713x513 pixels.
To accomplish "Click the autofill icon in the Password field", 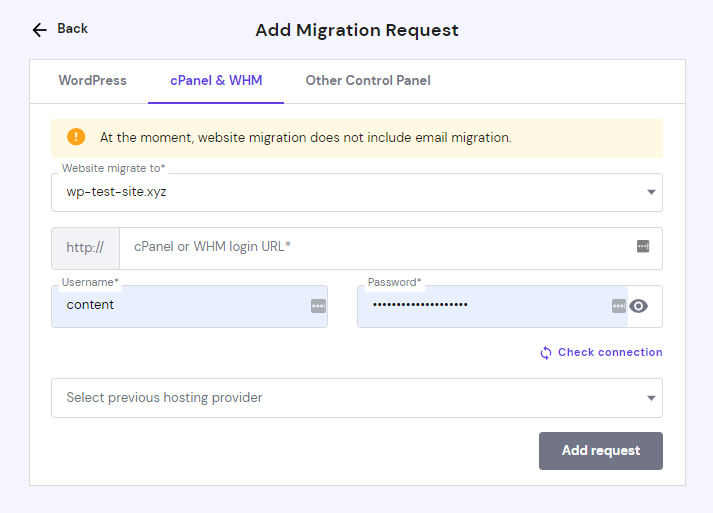I will [619, 306].
